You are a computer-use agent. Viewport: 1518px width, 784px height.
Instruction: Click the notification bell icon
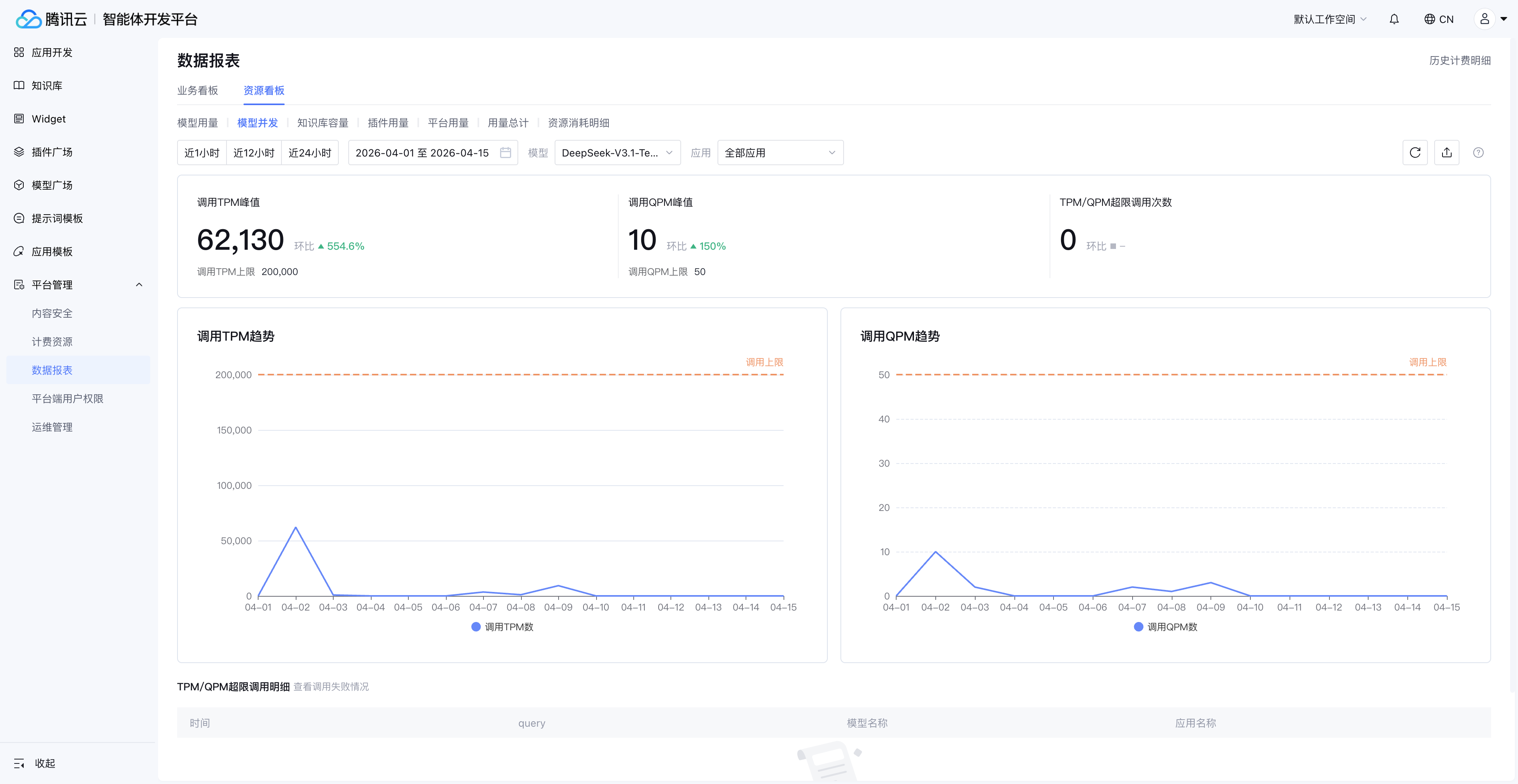pos(1393,19)
